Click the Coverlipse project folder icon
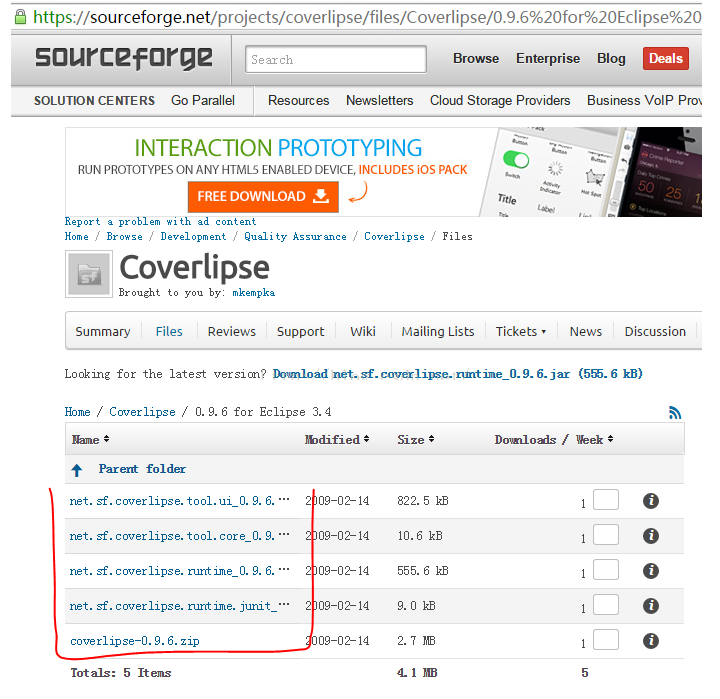Image resolution: width=720 pixels, height=699 pixels. 89,274
